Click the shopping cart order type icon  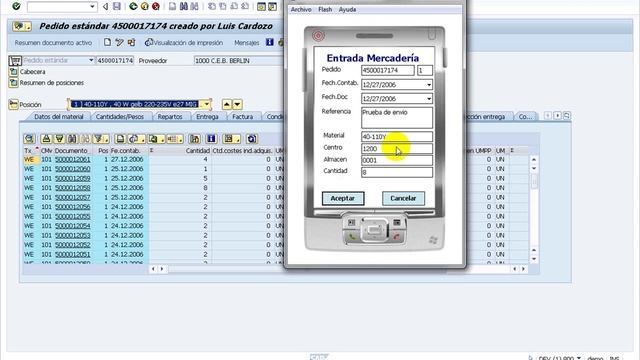[x=15, y=60]
